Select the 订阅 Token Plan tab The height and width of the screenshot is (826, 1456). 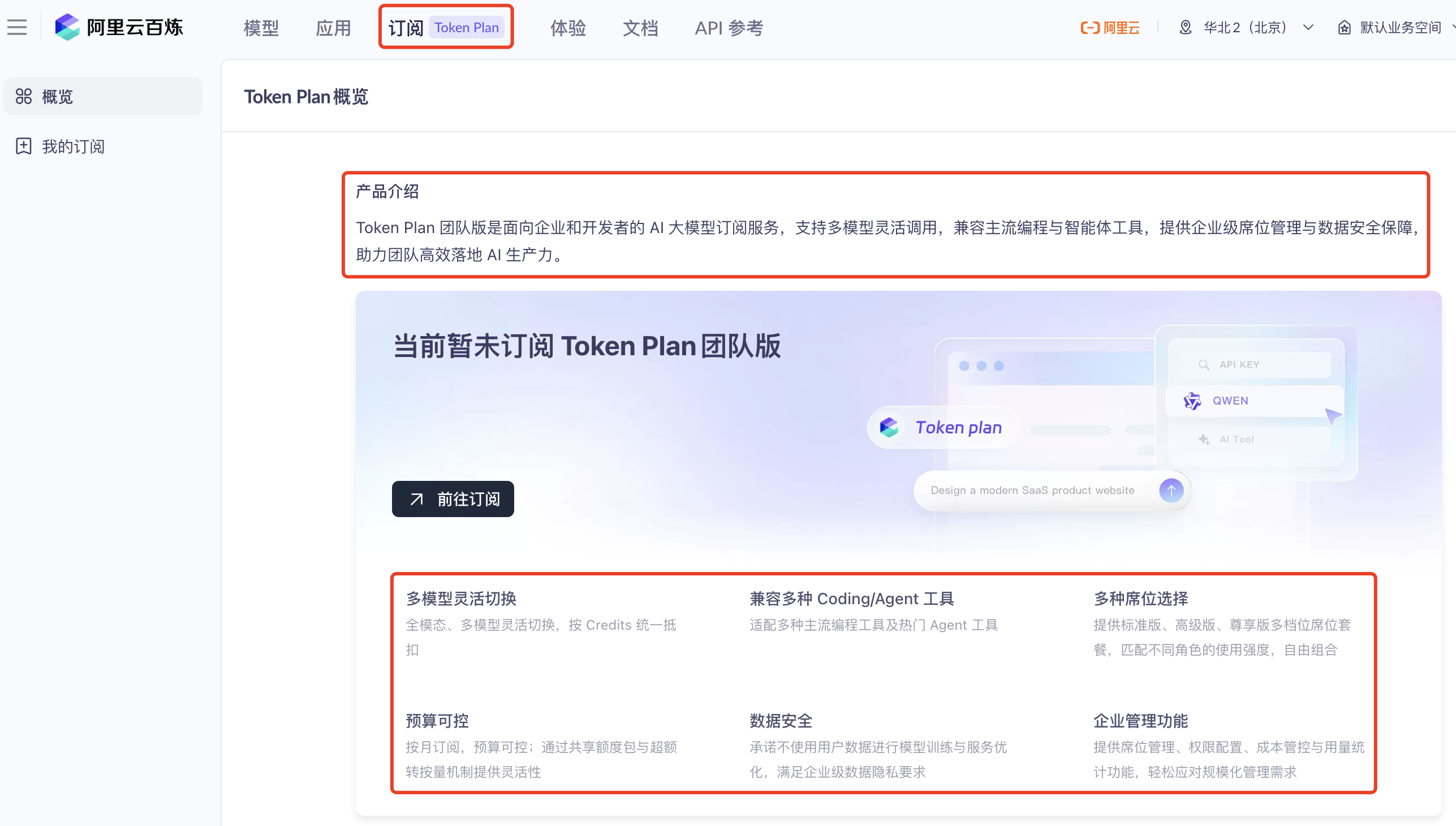[x=446, y=27]
